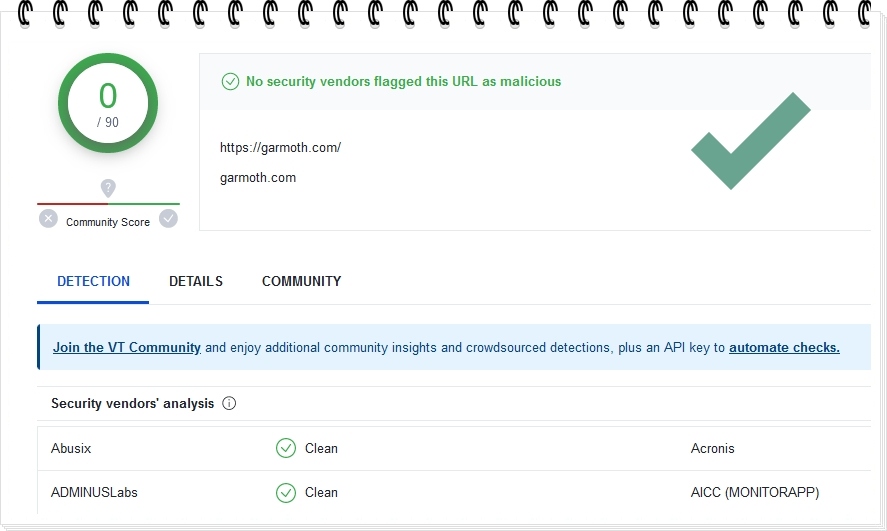Click the AICC (MONITORAPP) vendor entry
Viewport: 887px width, 531px height.
coord(754,492)
